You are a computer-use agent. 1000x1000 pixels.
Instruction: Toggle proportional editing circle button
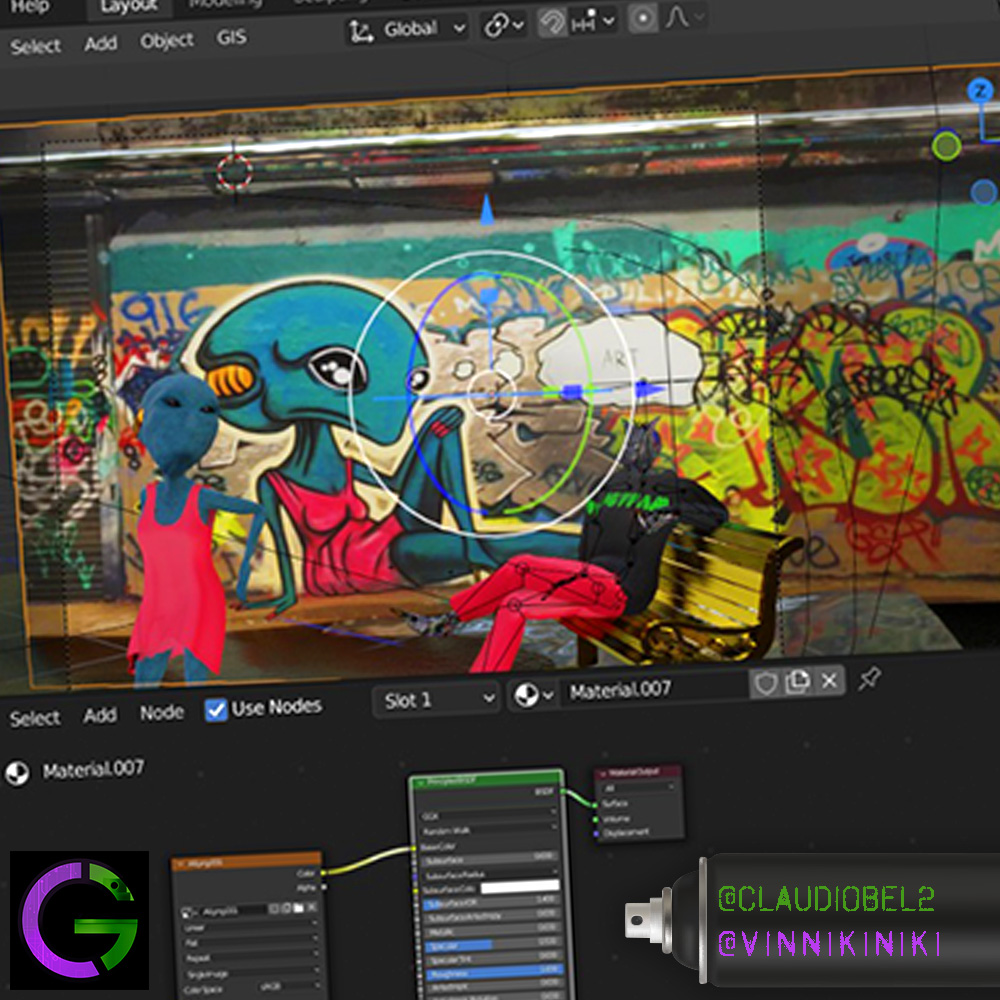click(x=643, y=19)
